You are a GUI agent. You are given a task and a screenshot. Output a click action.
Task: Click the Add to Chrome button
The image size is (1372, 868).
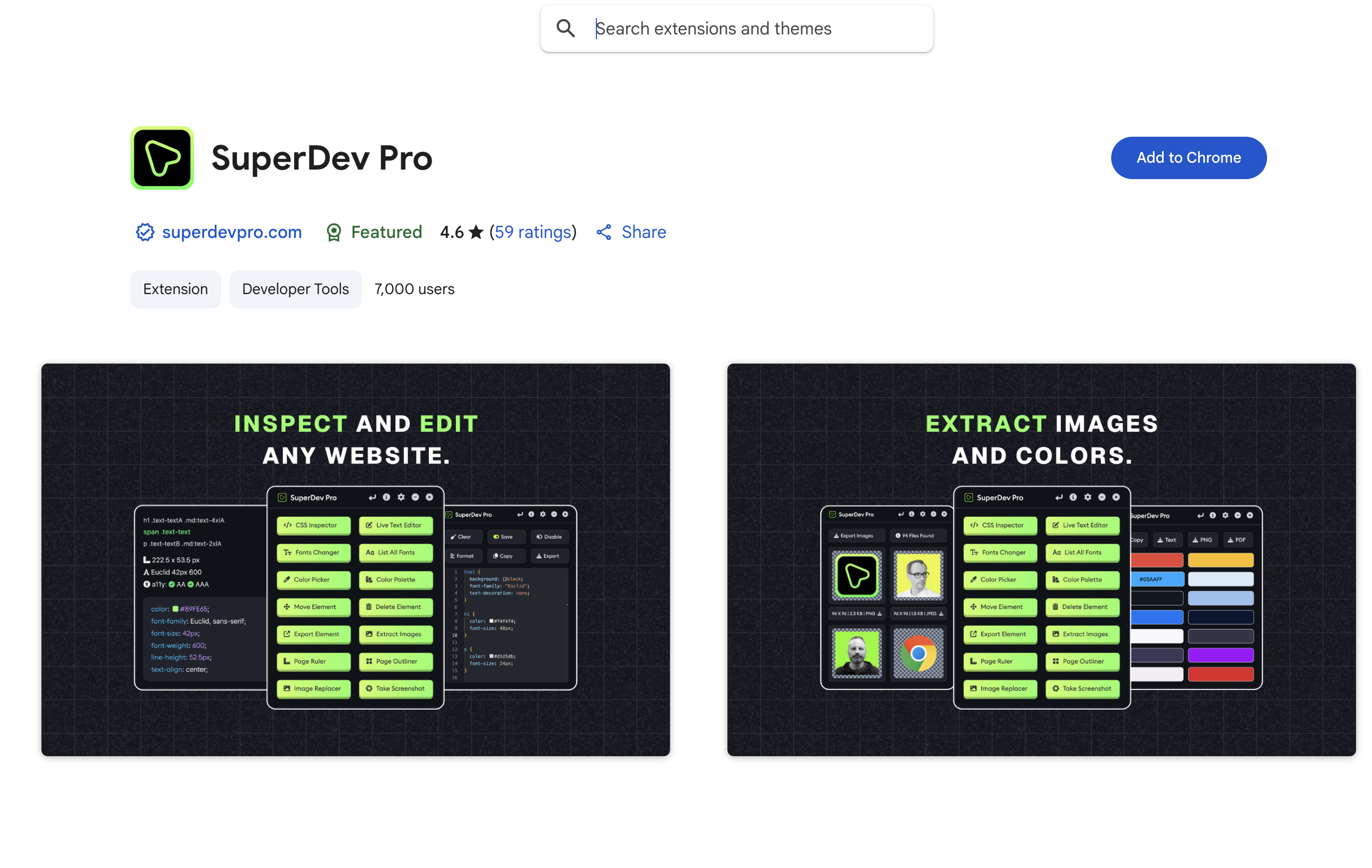tap(1189, 158)
